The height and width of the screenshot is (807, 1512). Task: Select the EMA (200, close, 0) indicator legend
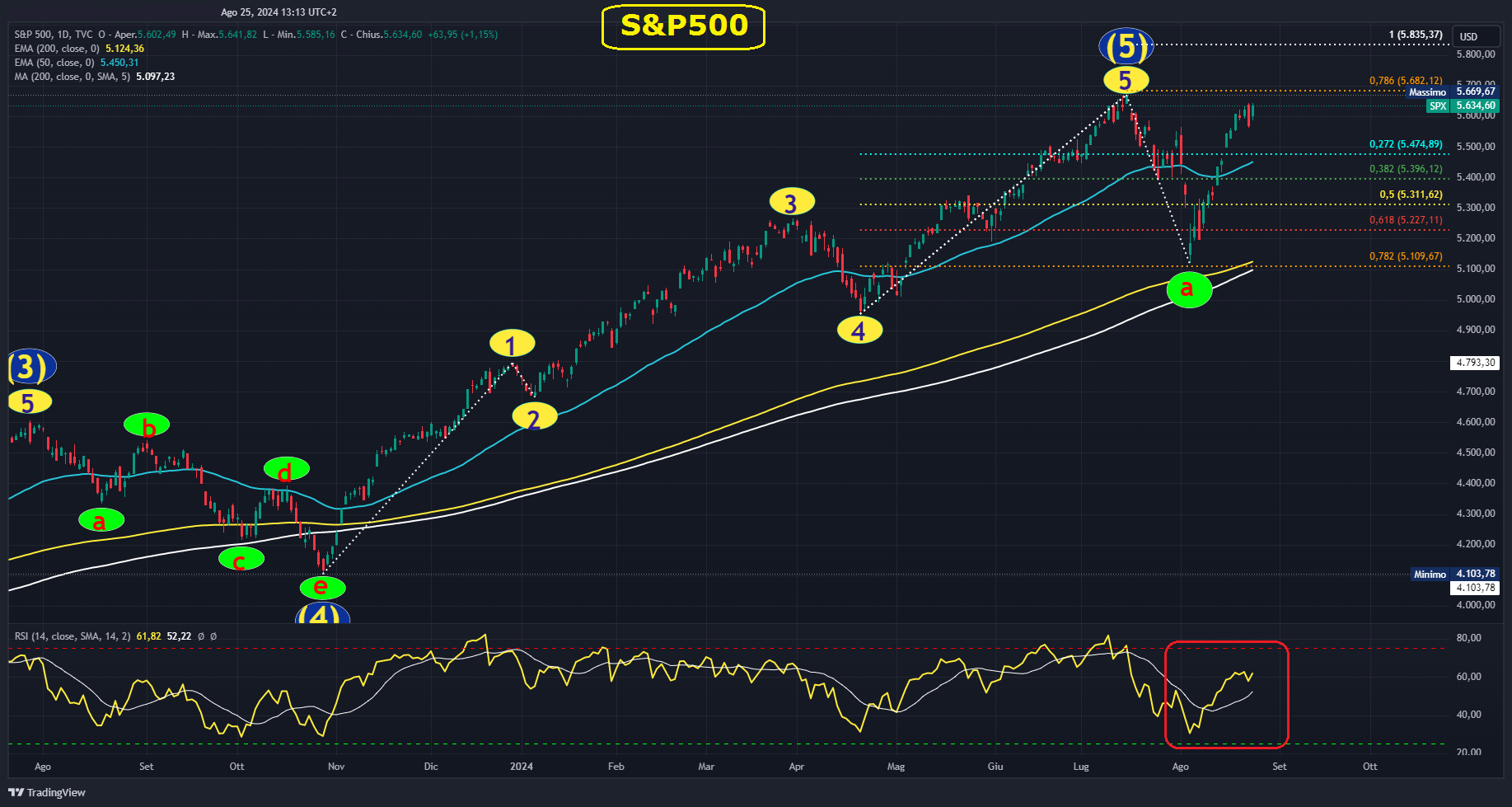point(57,49)
